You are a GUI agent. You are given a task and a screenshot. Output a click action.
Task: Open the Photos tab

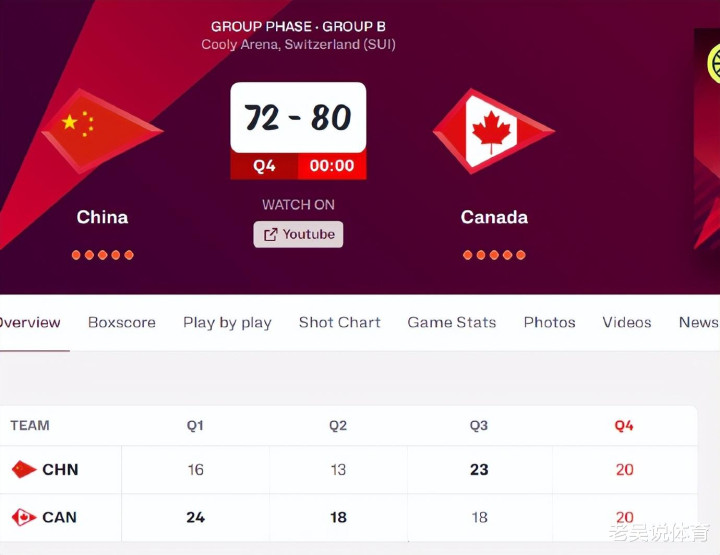click(550, 322)
